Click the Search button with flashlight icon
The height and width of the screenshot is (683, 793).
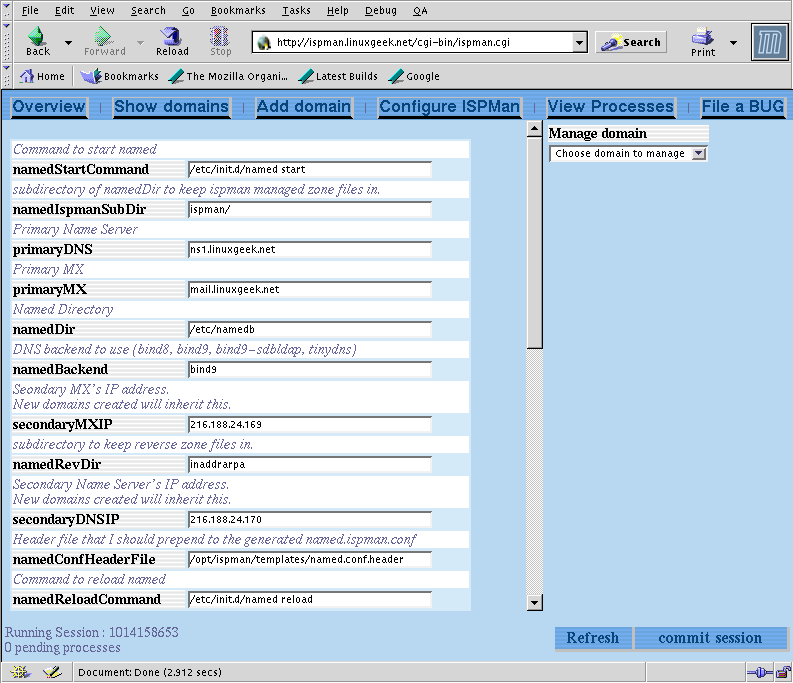(631, 42)
